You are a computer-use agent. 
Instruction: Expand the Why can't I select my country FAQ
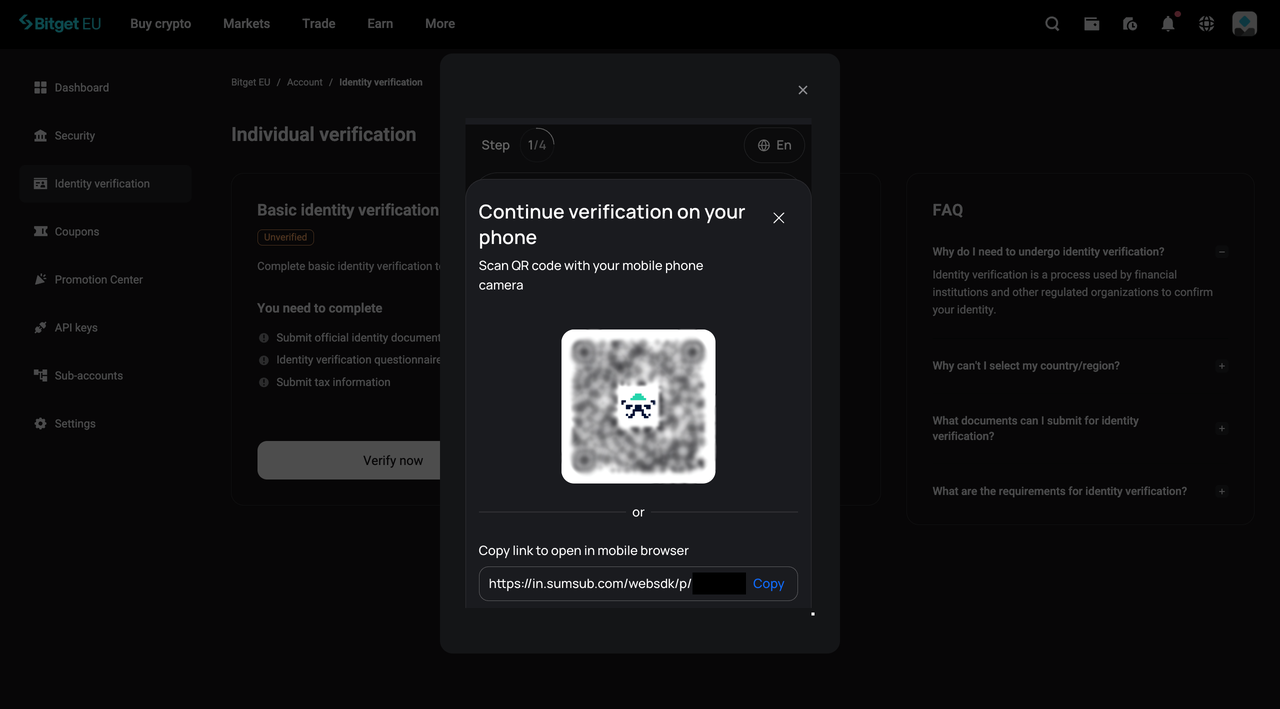[1222, 366]
